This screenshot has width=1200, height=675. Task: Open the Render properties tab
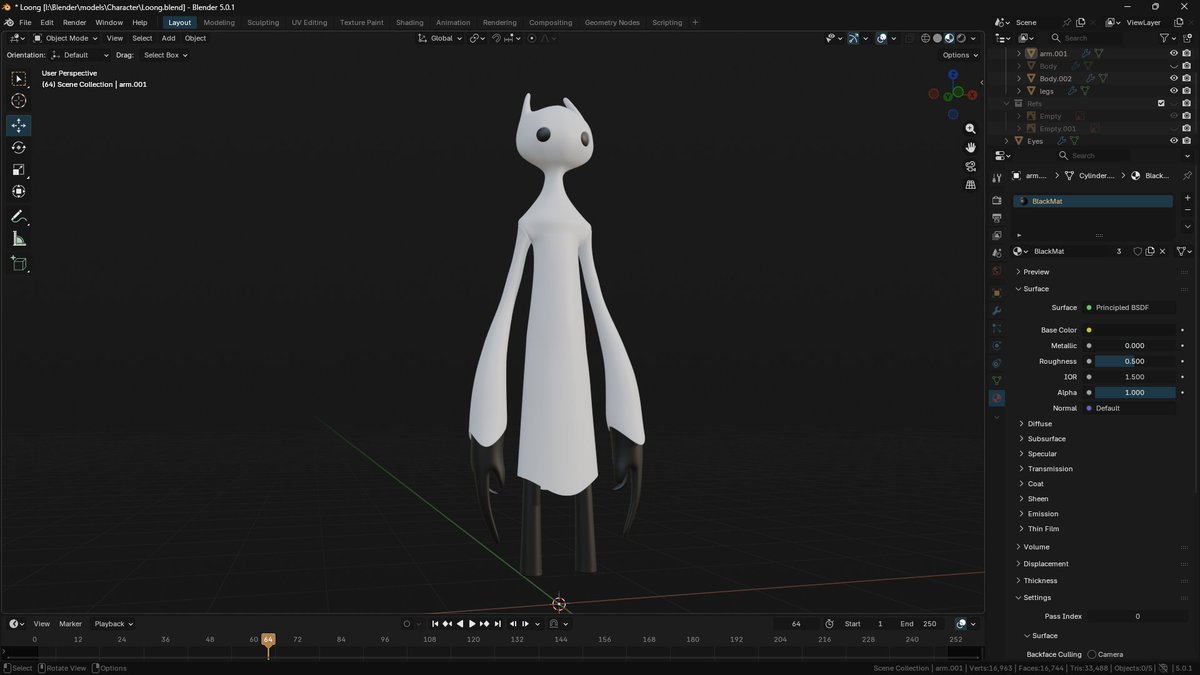(x=996, y=200)
